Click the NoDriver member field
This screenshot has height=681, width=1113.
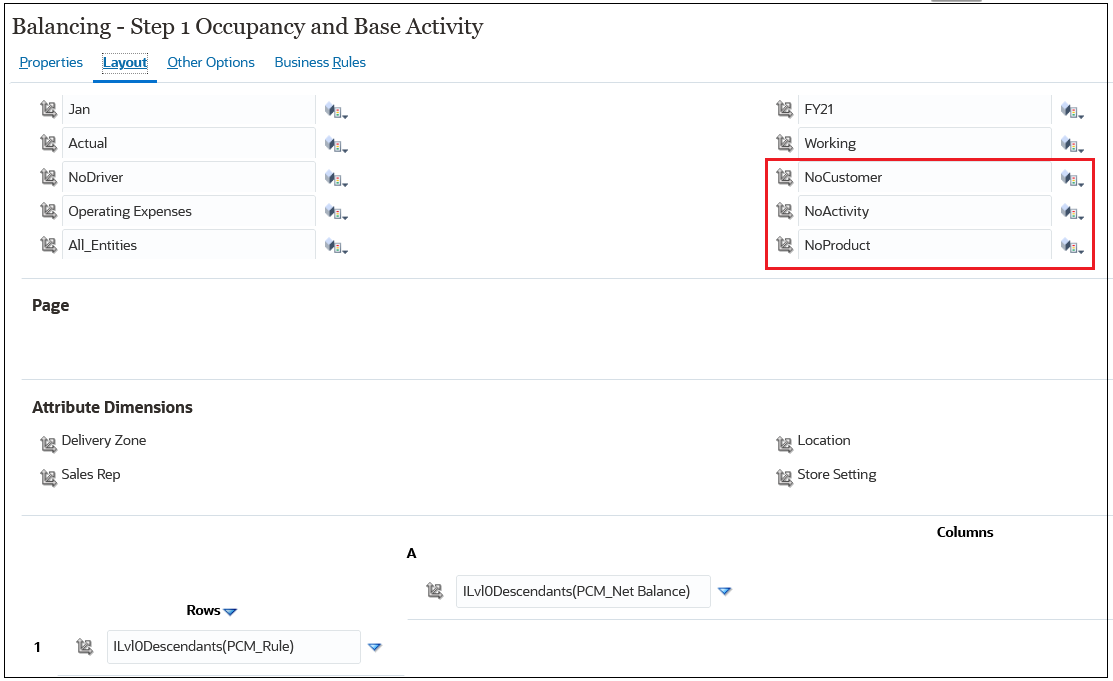189,178
